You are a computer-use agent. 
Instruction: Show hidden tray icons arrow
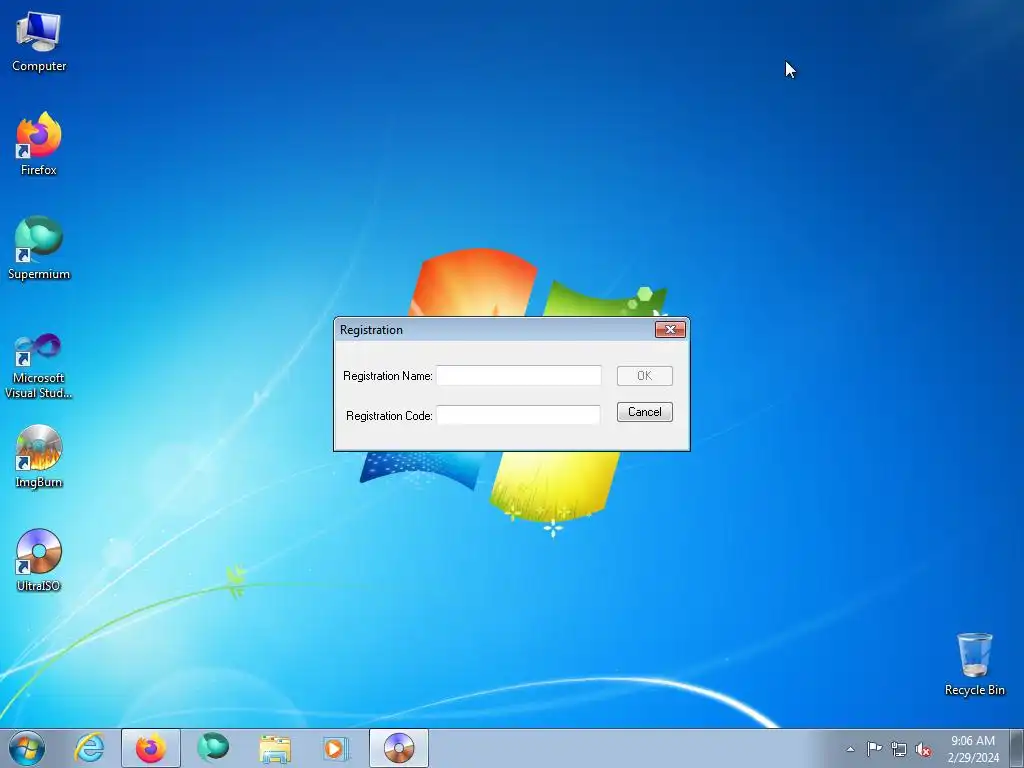tap(850, 749)
